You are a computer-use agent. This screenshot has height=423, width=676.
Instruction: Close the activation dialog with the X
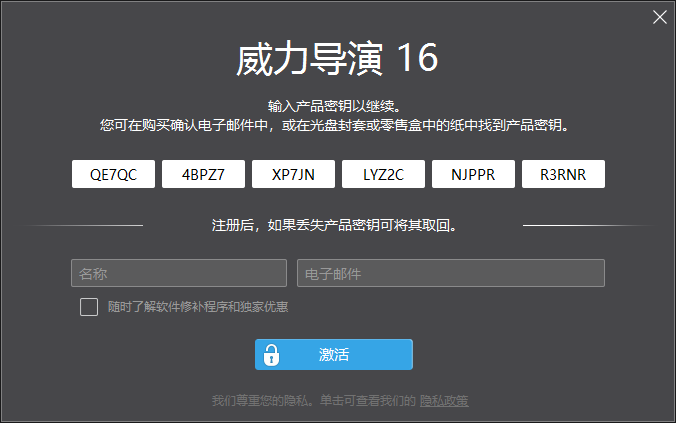pyautogui.click(x=660, y=17)
